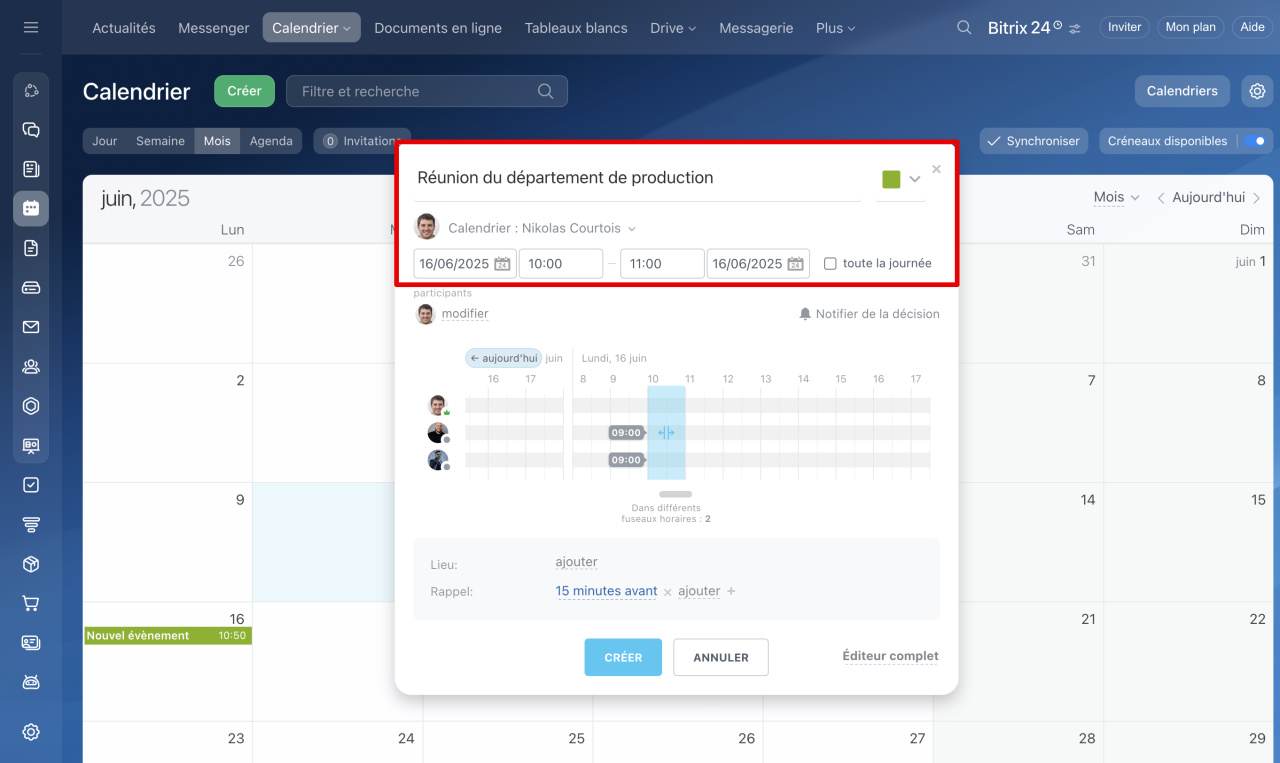Open the event color dropdown arrow
This screenshot has height=763, width=1280.
click(x=914, y=179)
